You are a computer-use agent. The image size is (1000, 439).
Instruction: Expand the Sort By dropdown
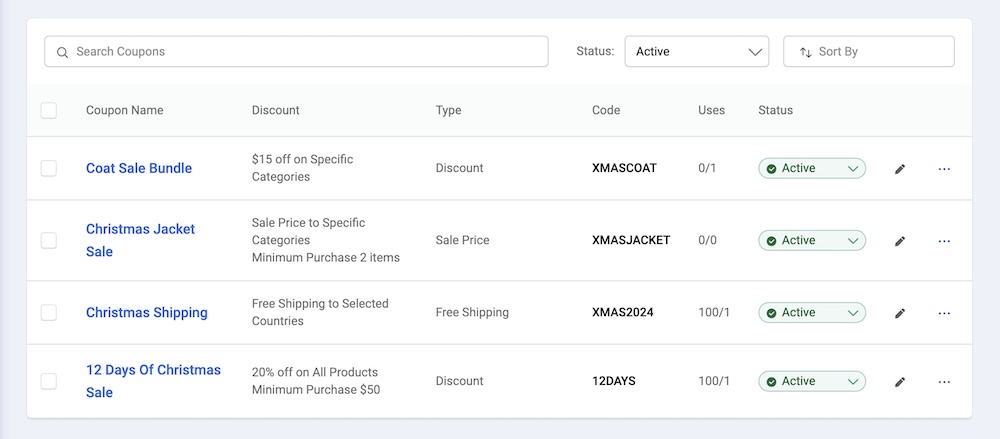[x=868, y=52]
